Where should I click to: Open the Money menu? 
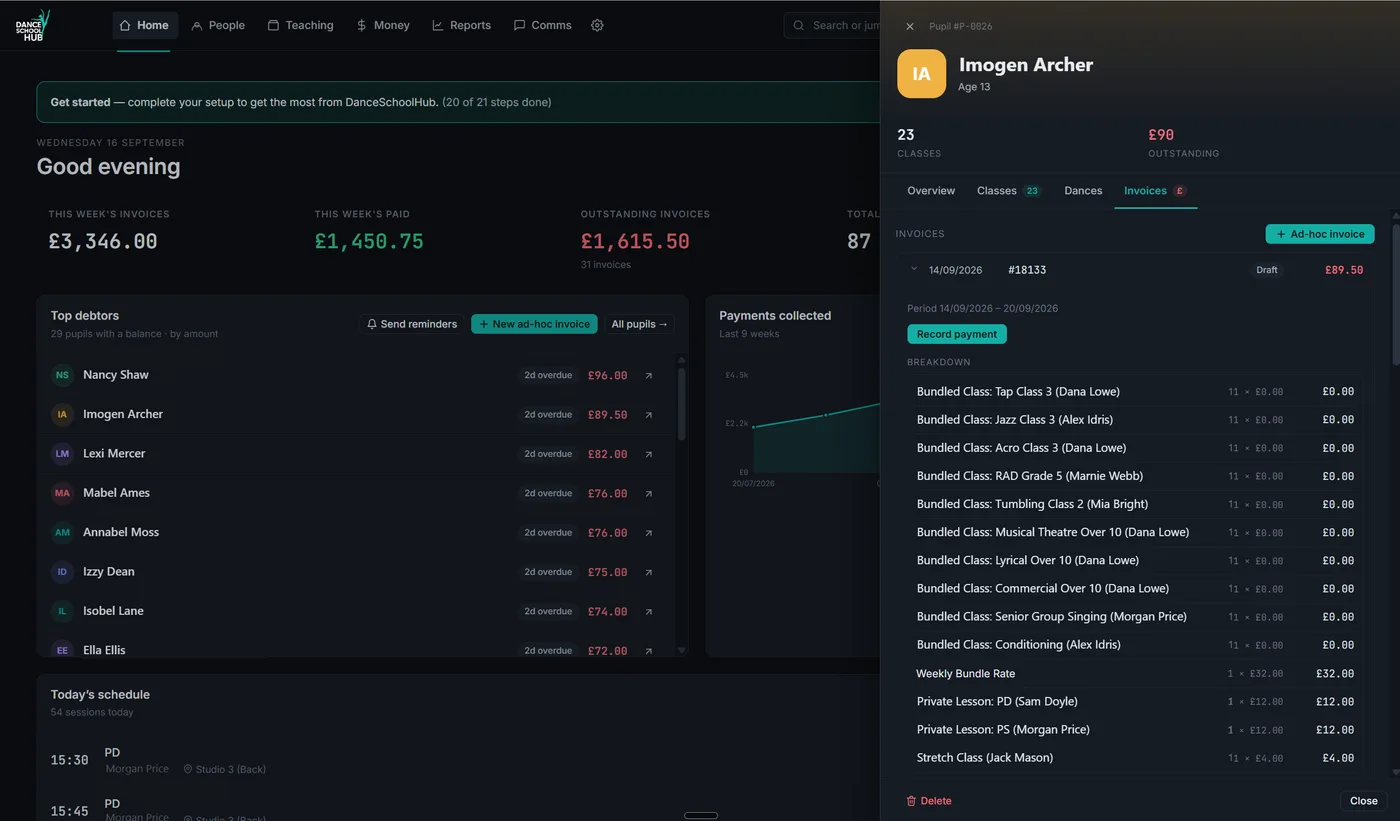coord(383,25)
